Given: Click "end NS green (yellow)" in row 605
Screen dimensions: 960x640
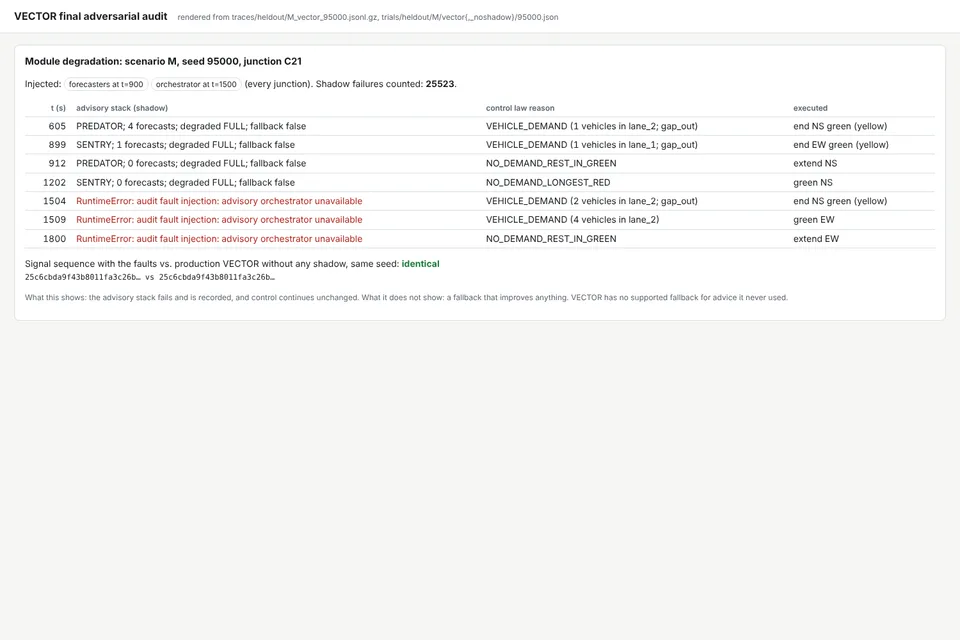Looking at the screenshot, I should click(x=840, y=126).
